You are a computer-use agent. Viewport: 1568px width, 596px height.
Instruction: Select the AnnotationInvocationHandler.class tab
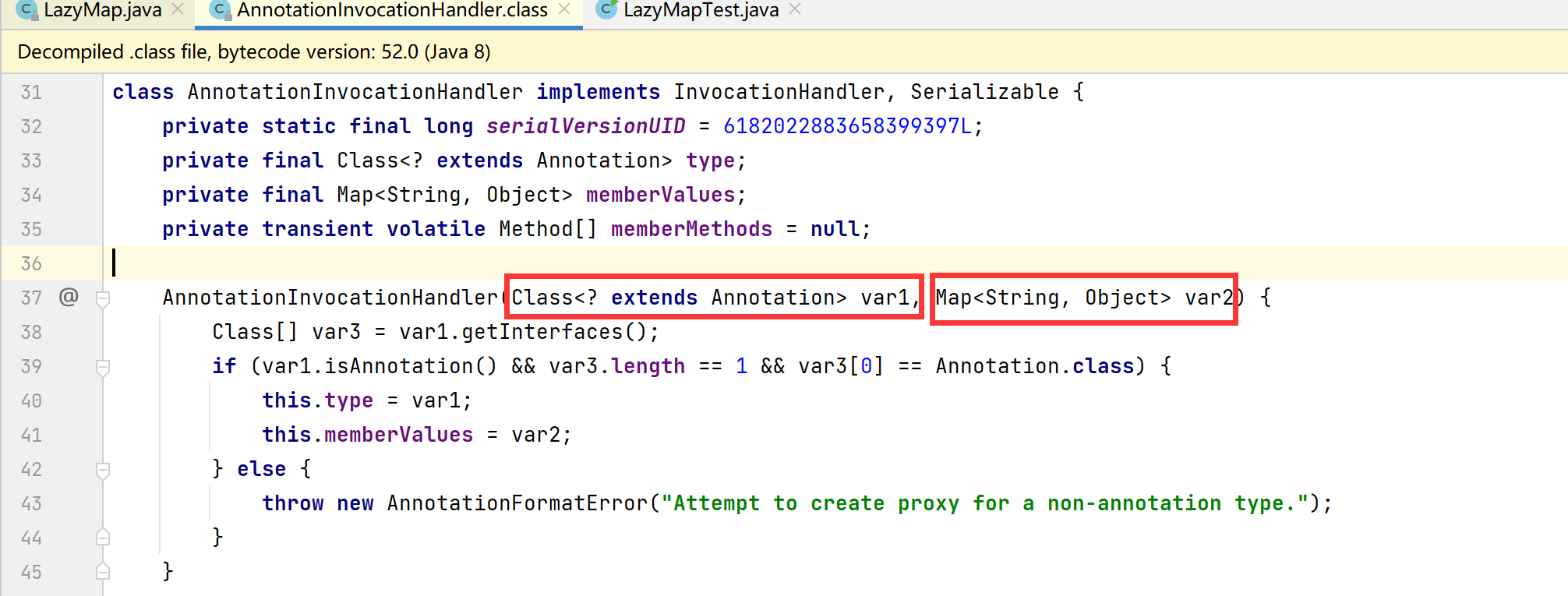[x=392, y=10]
